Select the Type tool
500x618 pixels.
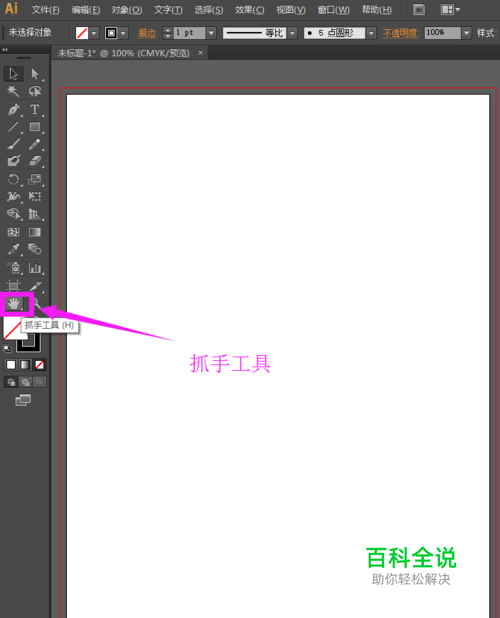coord(35,109)
